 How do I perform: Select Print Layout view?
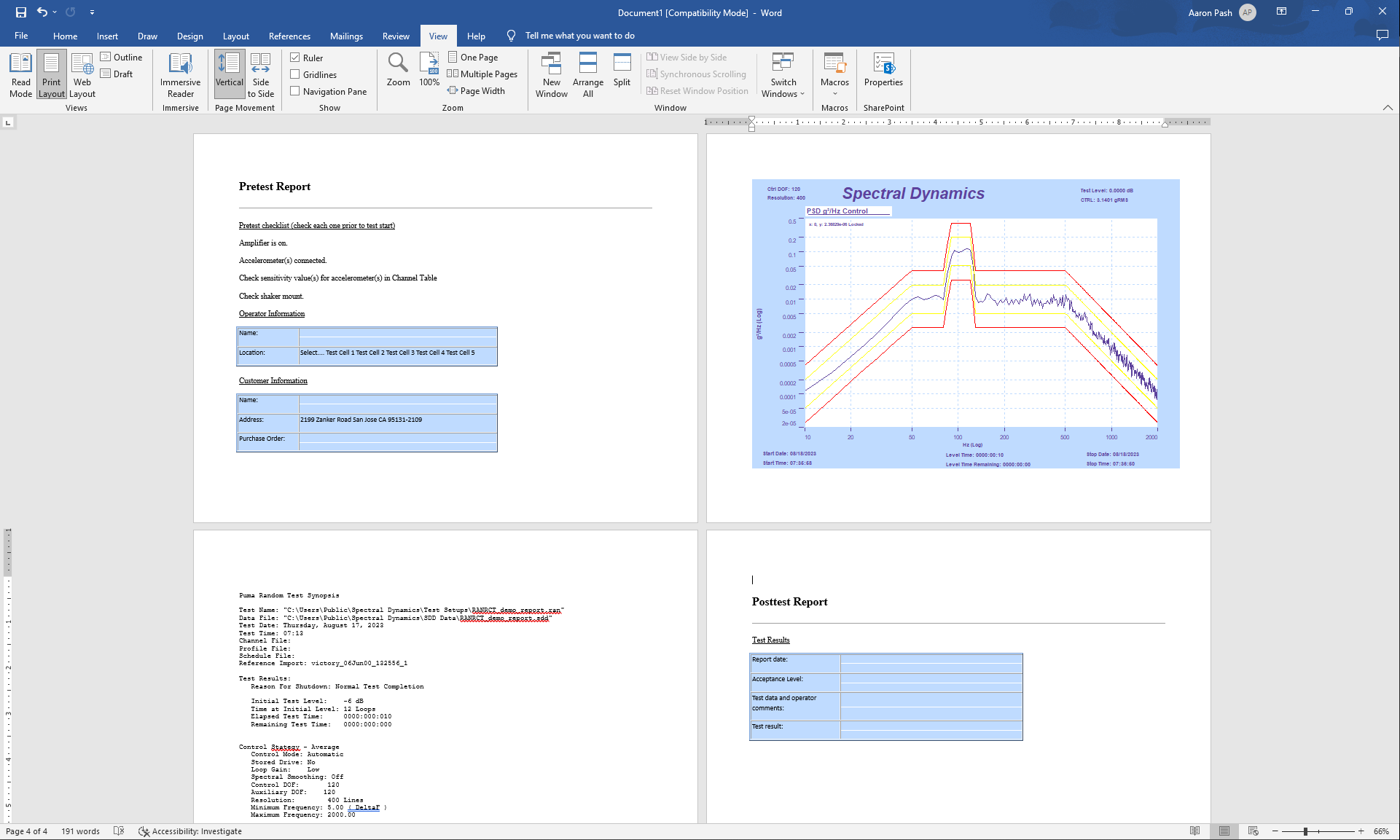coord(51,75)
